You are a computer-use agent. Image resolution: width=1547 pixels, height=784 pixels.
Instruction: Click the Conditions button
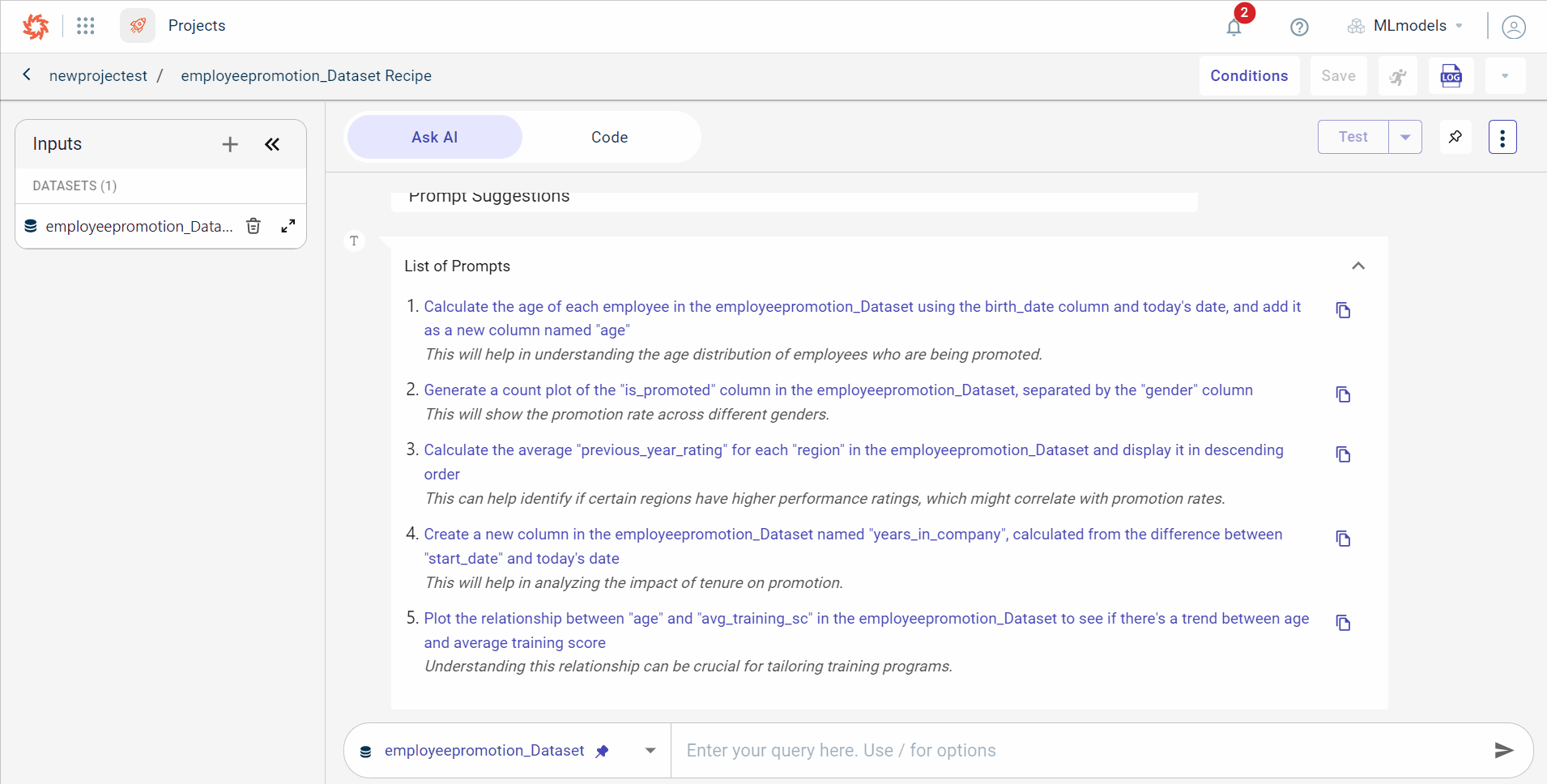pyautogui.click(x=1249, y=76)
